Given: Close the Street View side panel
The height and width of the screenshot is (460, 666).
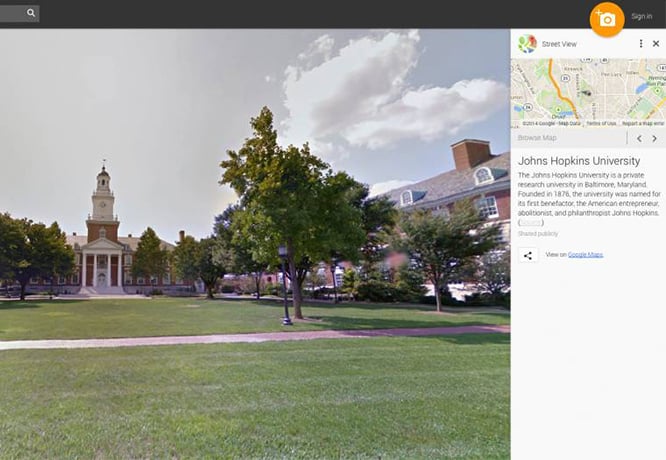Looking at the screenshot, I should tap(656, 43).
